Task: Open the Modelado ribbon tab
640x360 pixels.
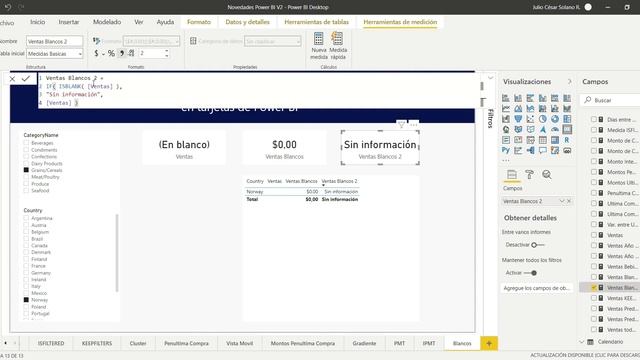Action: (x=107, y=22)
